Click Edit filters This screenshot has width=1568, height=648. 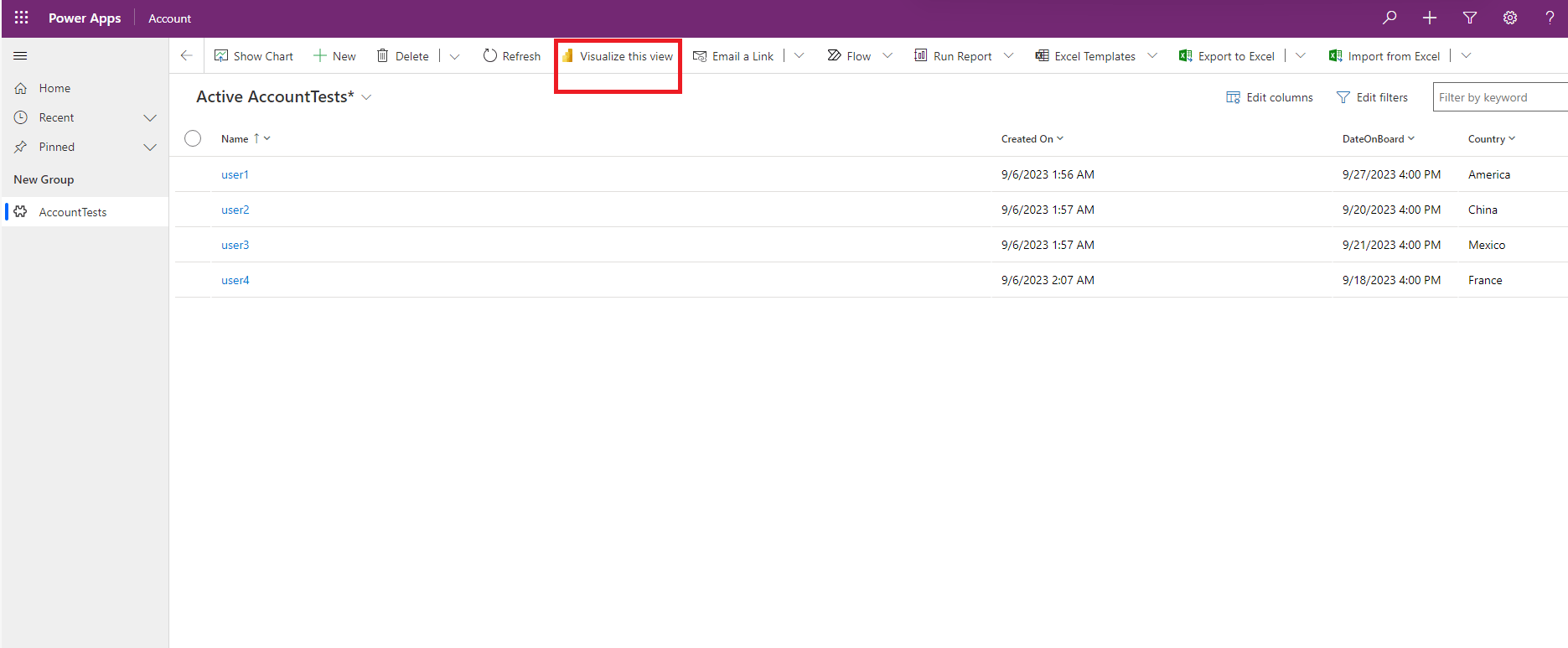coord(1373,97)
